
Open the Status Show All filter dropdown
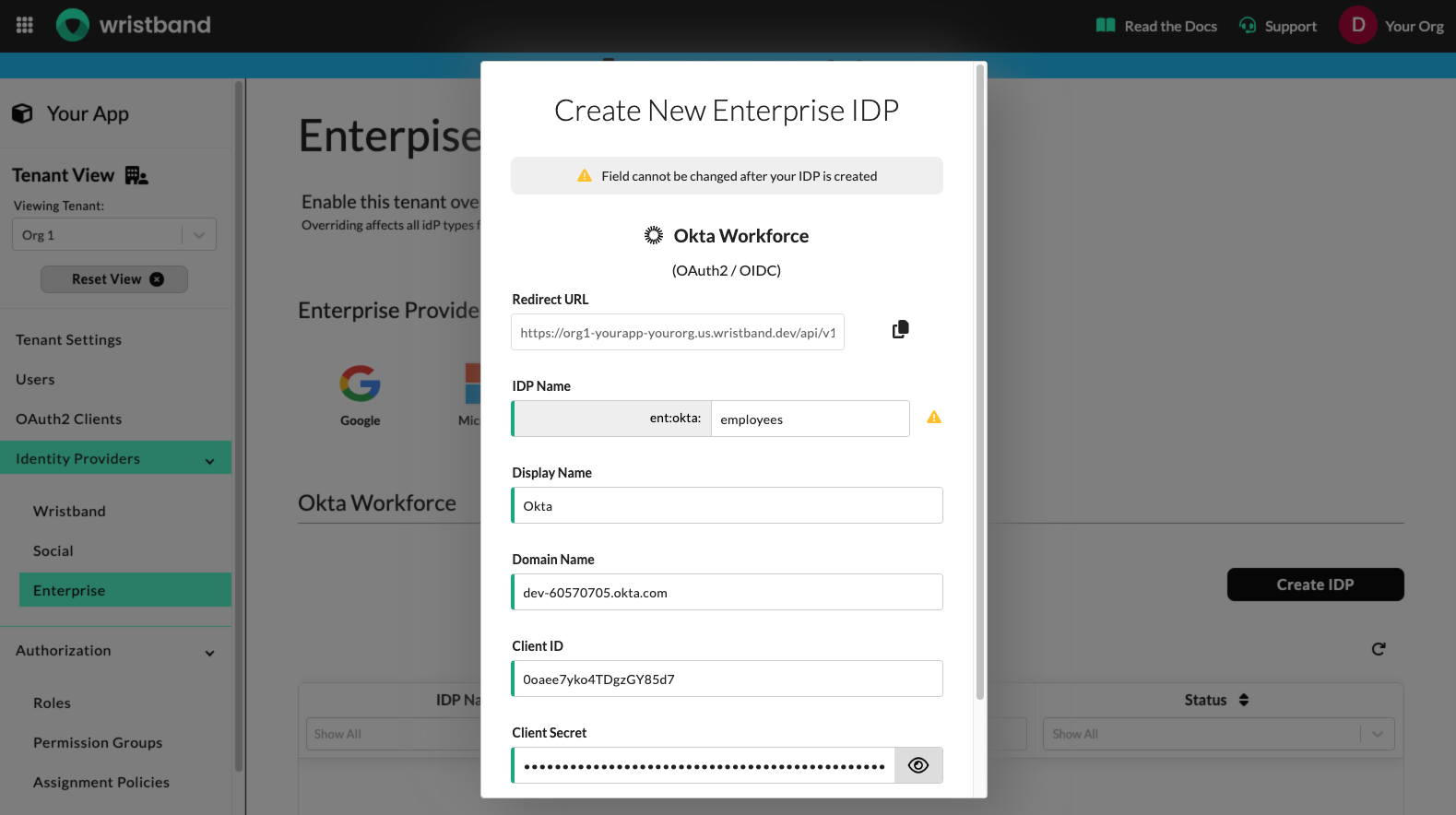tap(1218, 734)
